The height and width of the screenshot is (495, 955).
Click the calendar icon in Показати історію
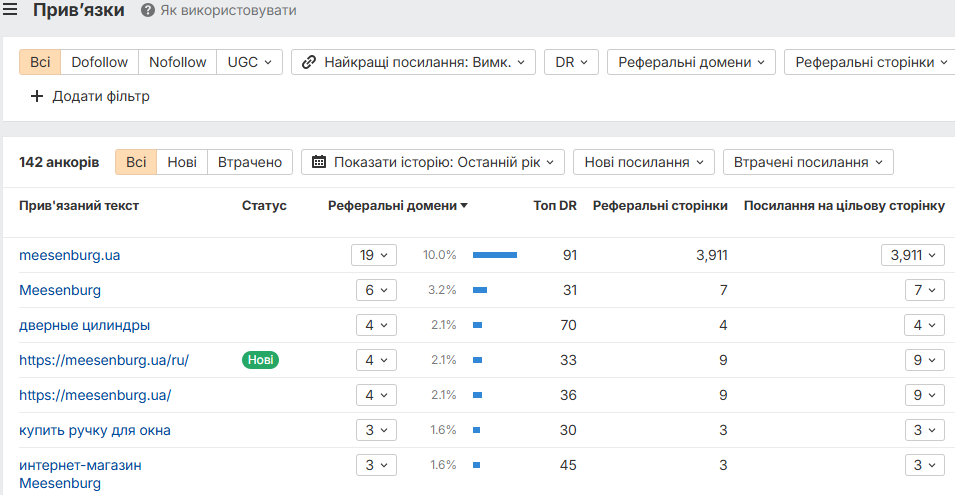tap(319, 162)
